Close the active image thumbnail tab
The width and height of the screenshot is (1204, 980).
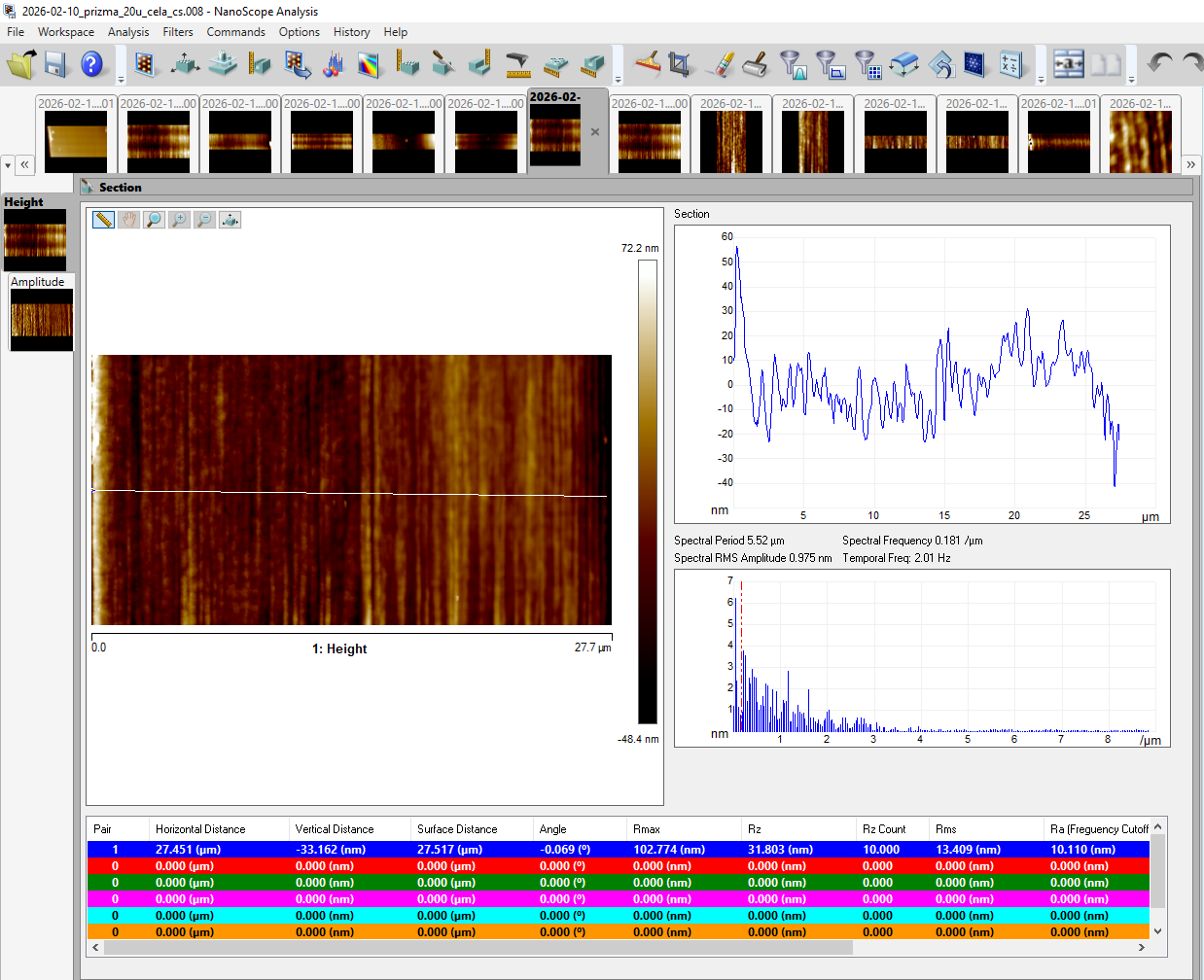595,132
